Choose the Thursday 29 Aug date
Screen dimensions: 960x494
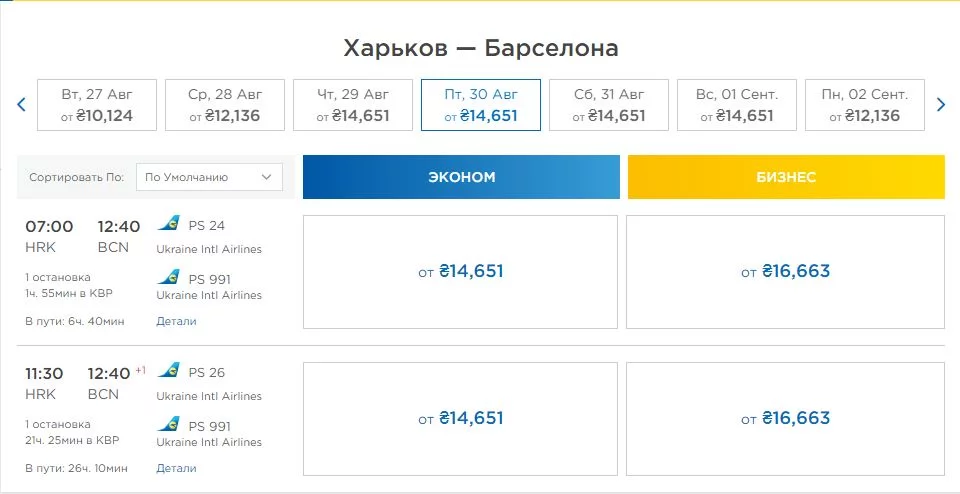coord(353,105)
